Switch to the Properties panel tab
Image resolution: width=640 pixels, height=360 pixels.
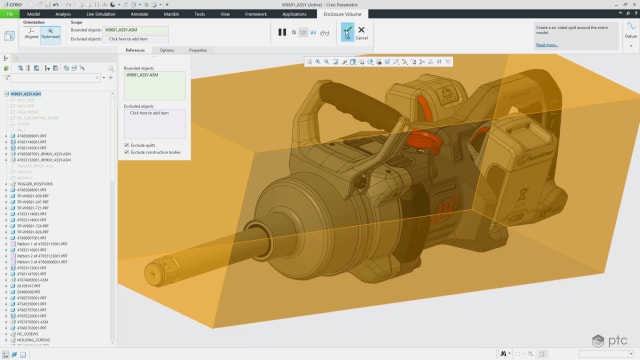[x=198, y=50]
